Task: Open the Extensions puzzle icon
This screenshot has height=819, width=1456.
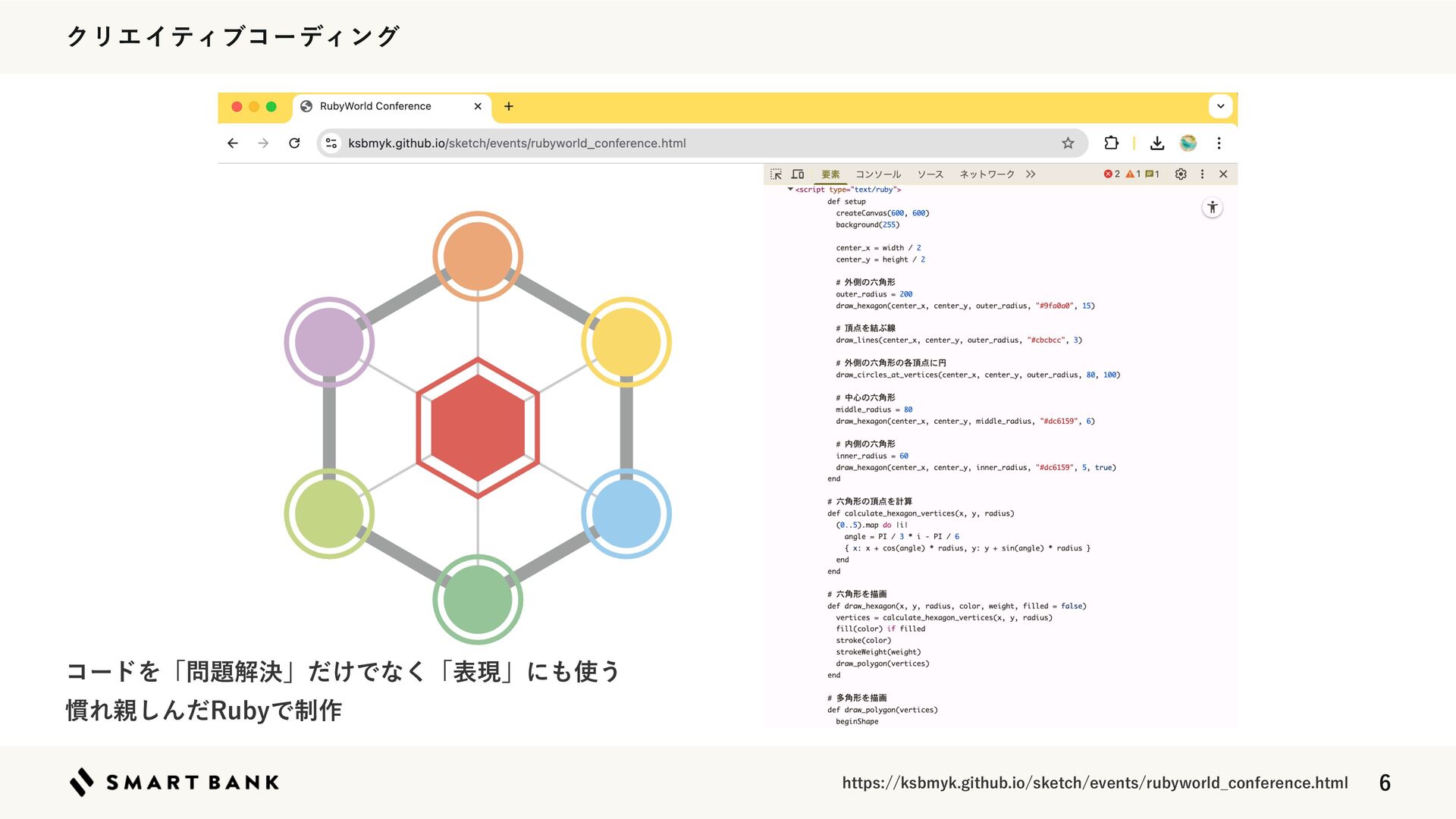Action: click(x=1111, y=143)
